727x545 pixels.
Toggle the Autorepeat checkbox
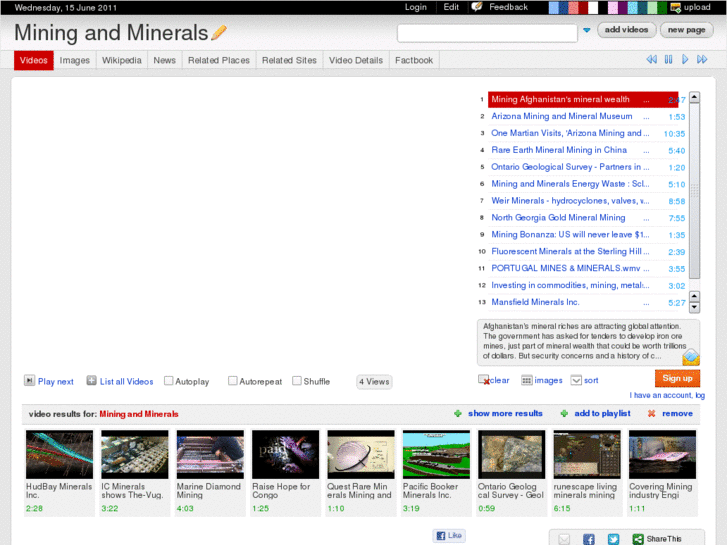233,381
